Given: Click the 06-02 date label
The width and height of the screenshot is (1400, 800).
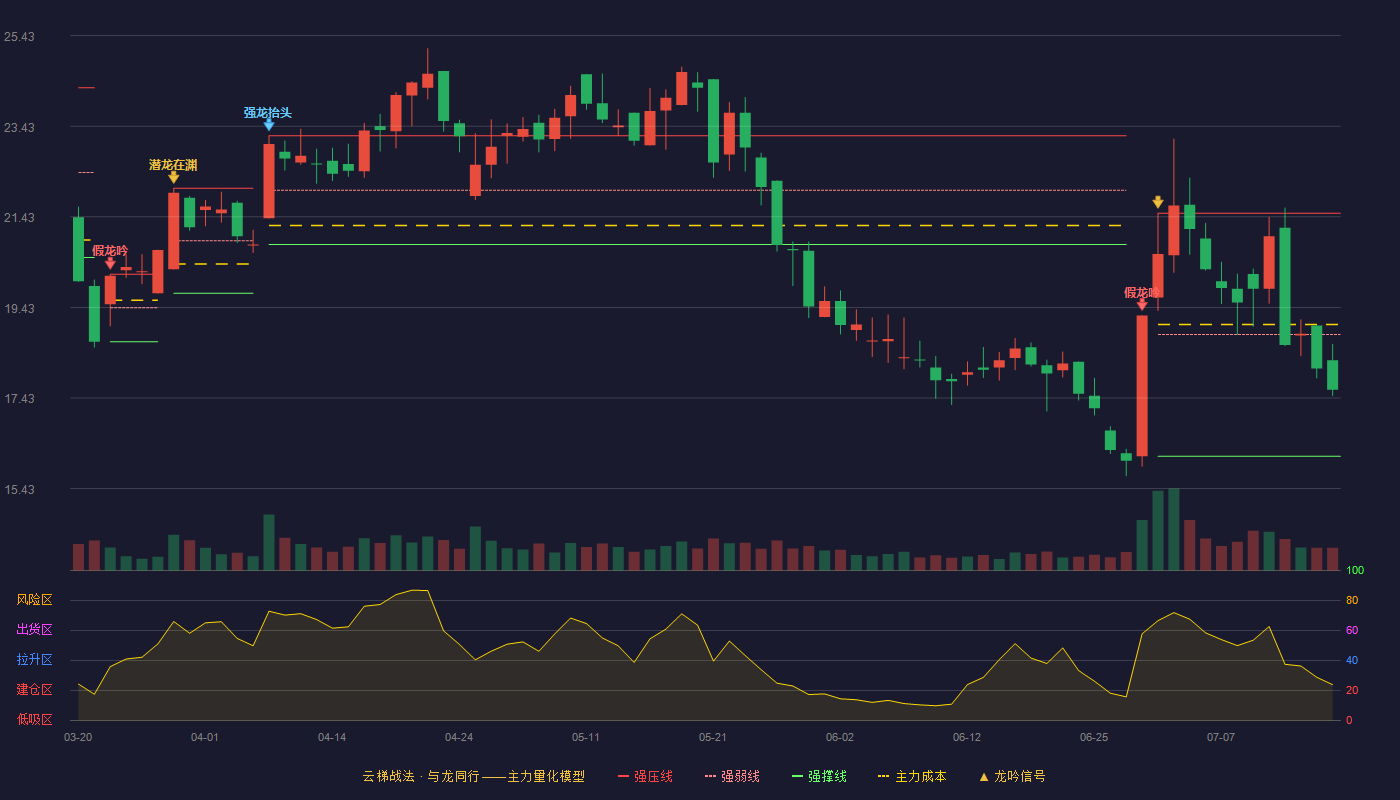Looking at the screenshot, I should coord(840,737).
